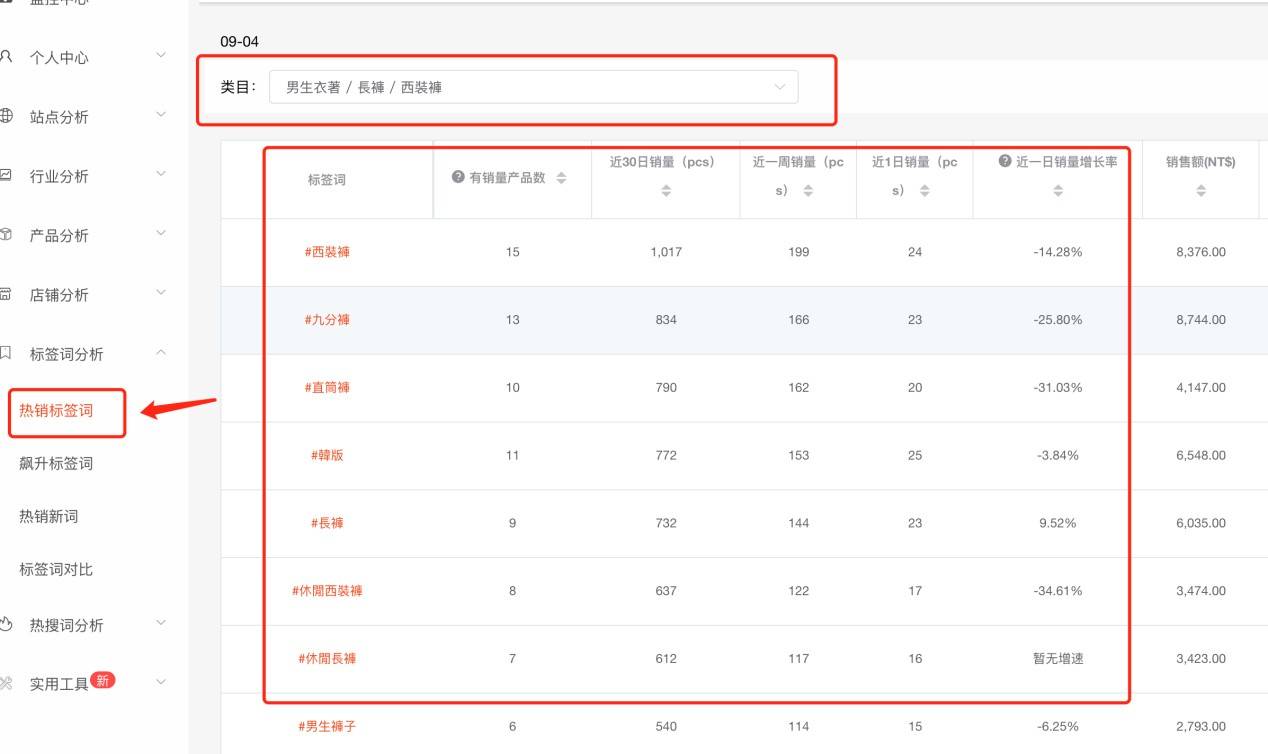
Task: Expand the 站点分析 menu chevron
Action: click(x=161, y=115)
